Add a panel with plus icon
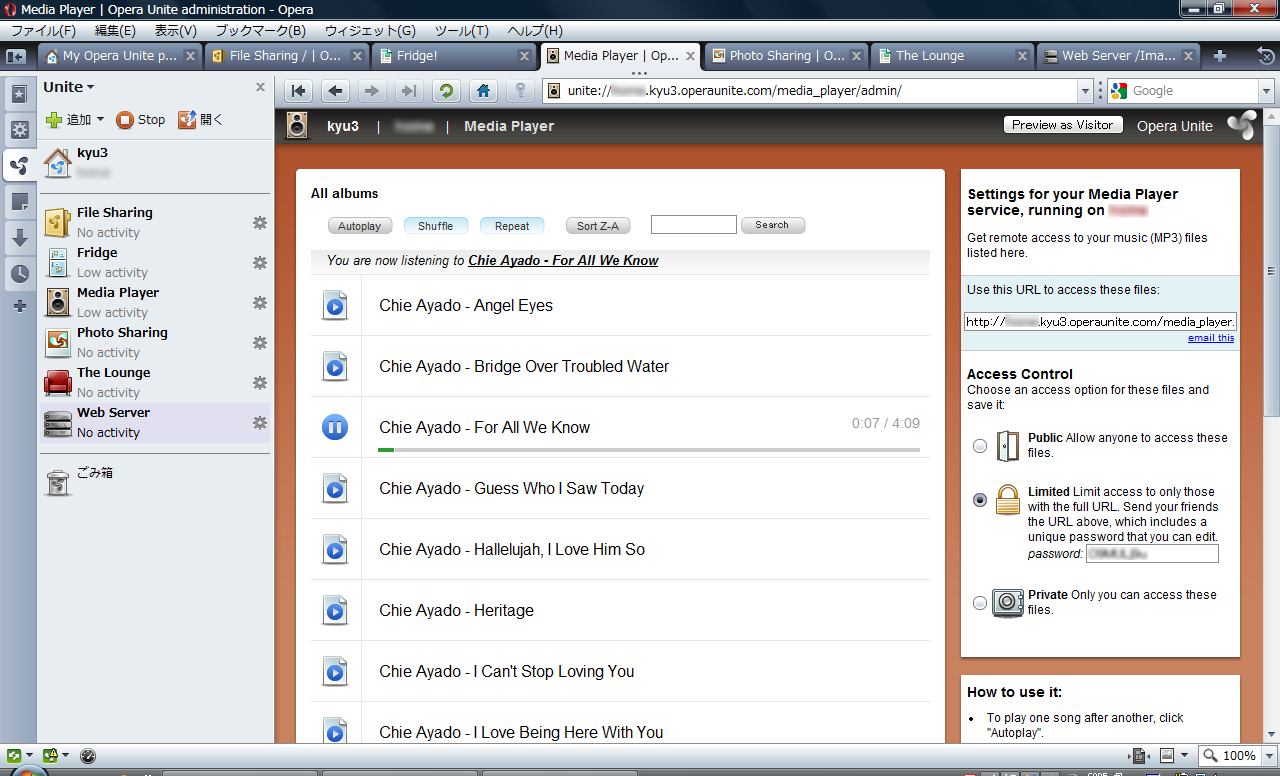Viewport: 1280px width, 776px height. coord(19,306)
